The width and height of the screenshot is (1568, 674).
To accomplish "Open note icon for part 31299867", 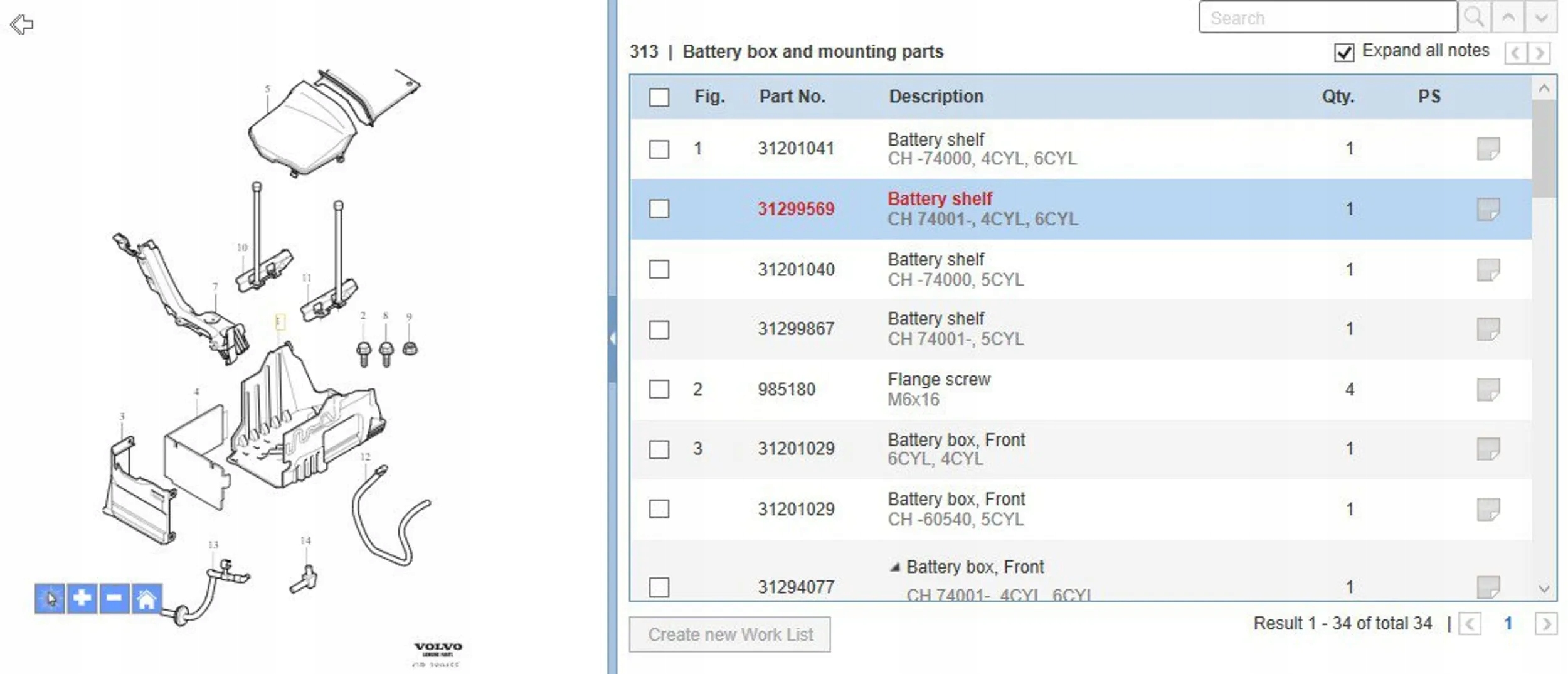I will [x=1488, y=329].
